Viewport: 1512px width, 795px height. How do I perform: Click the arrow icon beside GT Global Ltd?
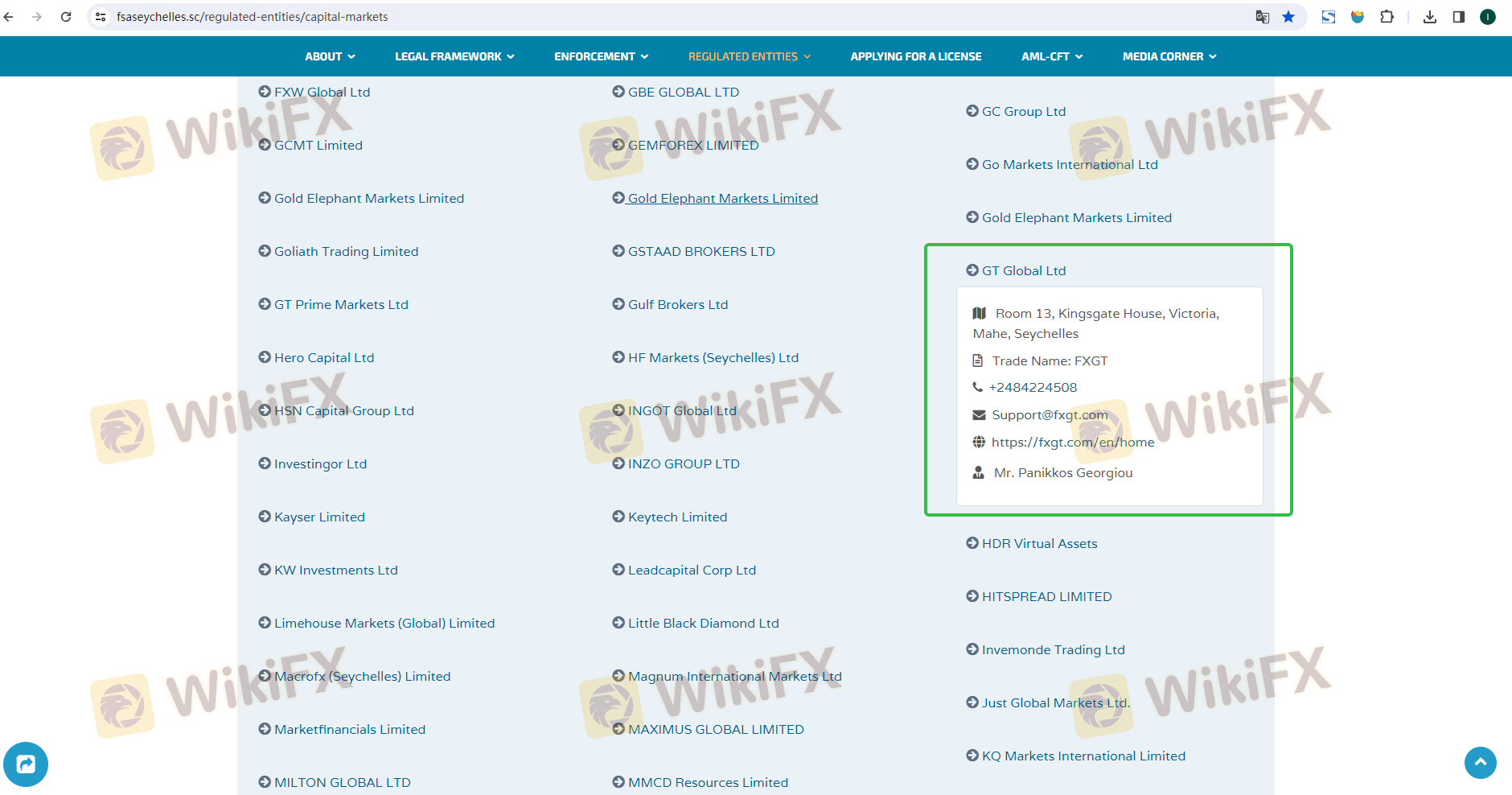click(972, 270)
